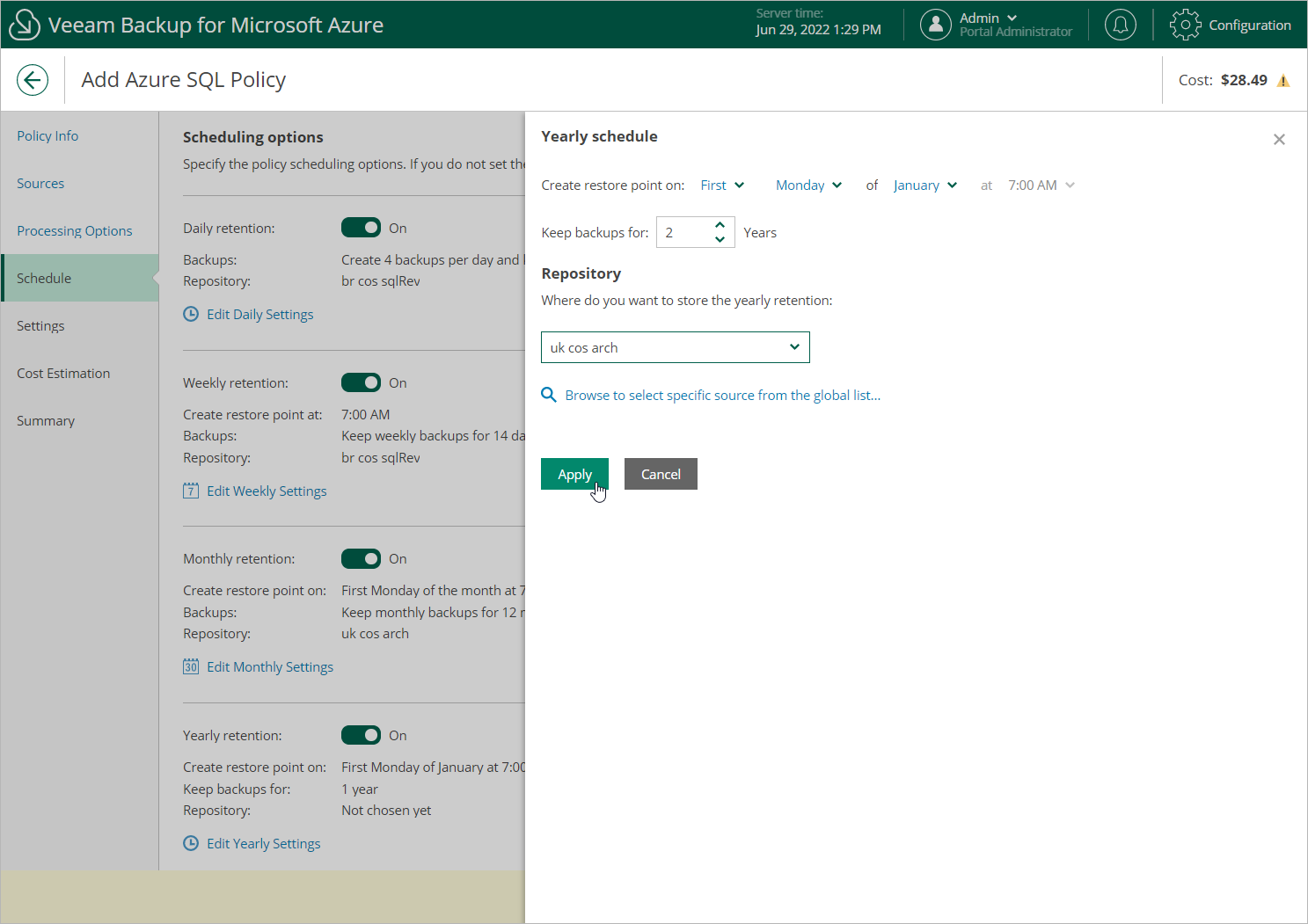Open the January month dropdown

(x=925, y=185)
